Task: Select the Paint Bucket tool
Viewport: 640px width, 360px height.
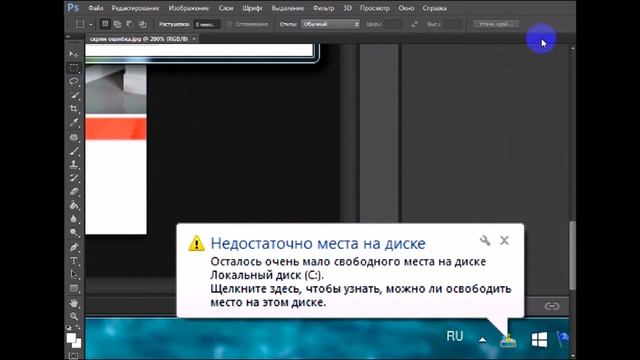Action: (x=73, y=205)
